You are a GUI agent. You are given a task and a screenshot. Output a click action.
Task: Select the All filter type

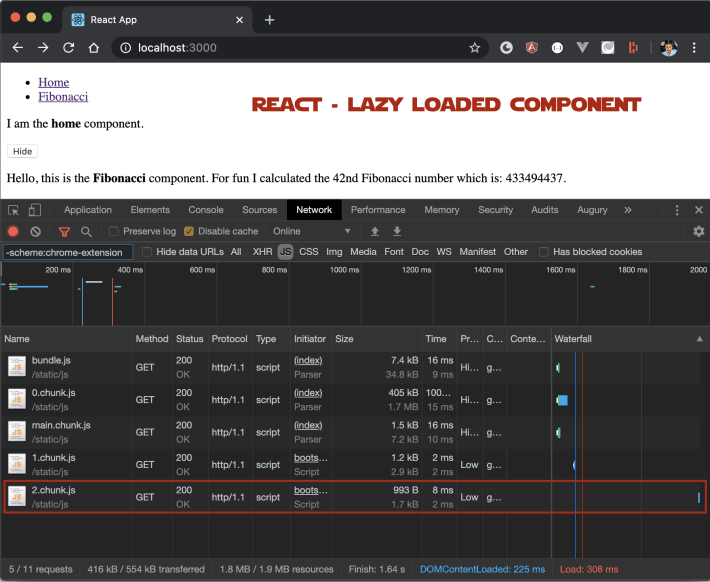click(x=236, y=252)
